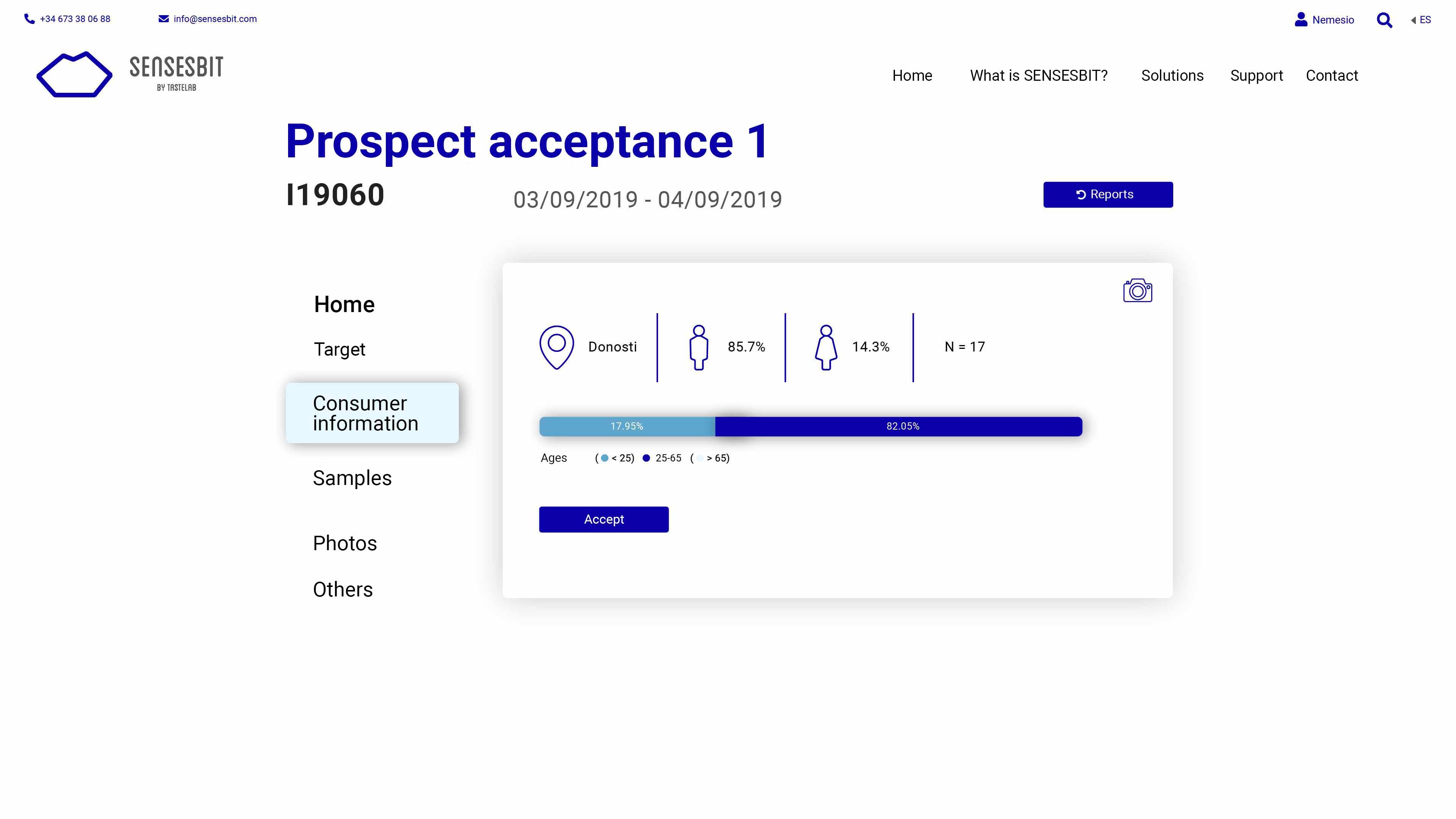Click the info@sensesbit.com email link

click(215, 19)
